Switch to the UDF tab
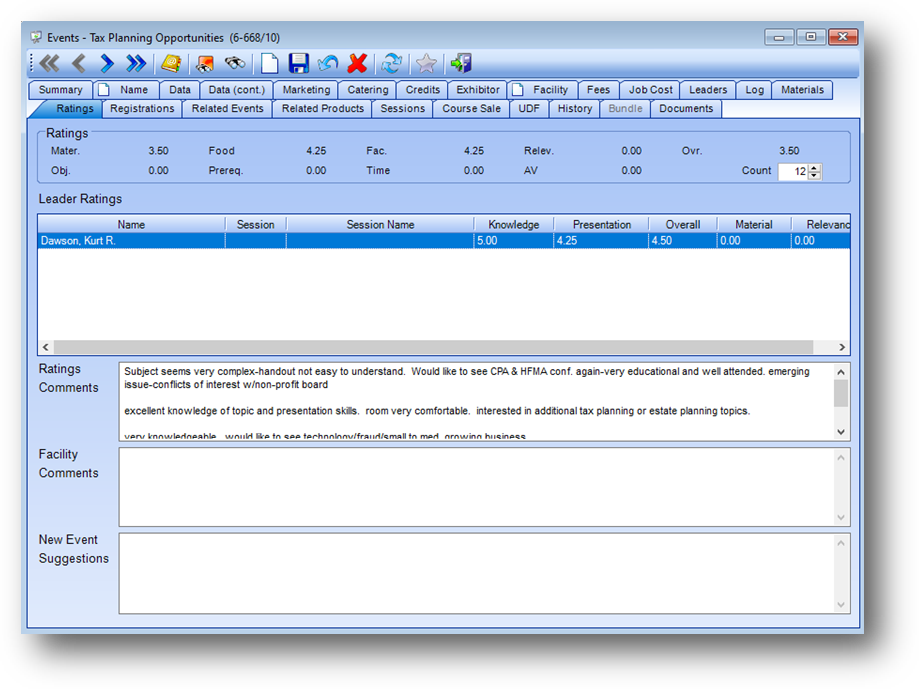 (x=529, y=108)
